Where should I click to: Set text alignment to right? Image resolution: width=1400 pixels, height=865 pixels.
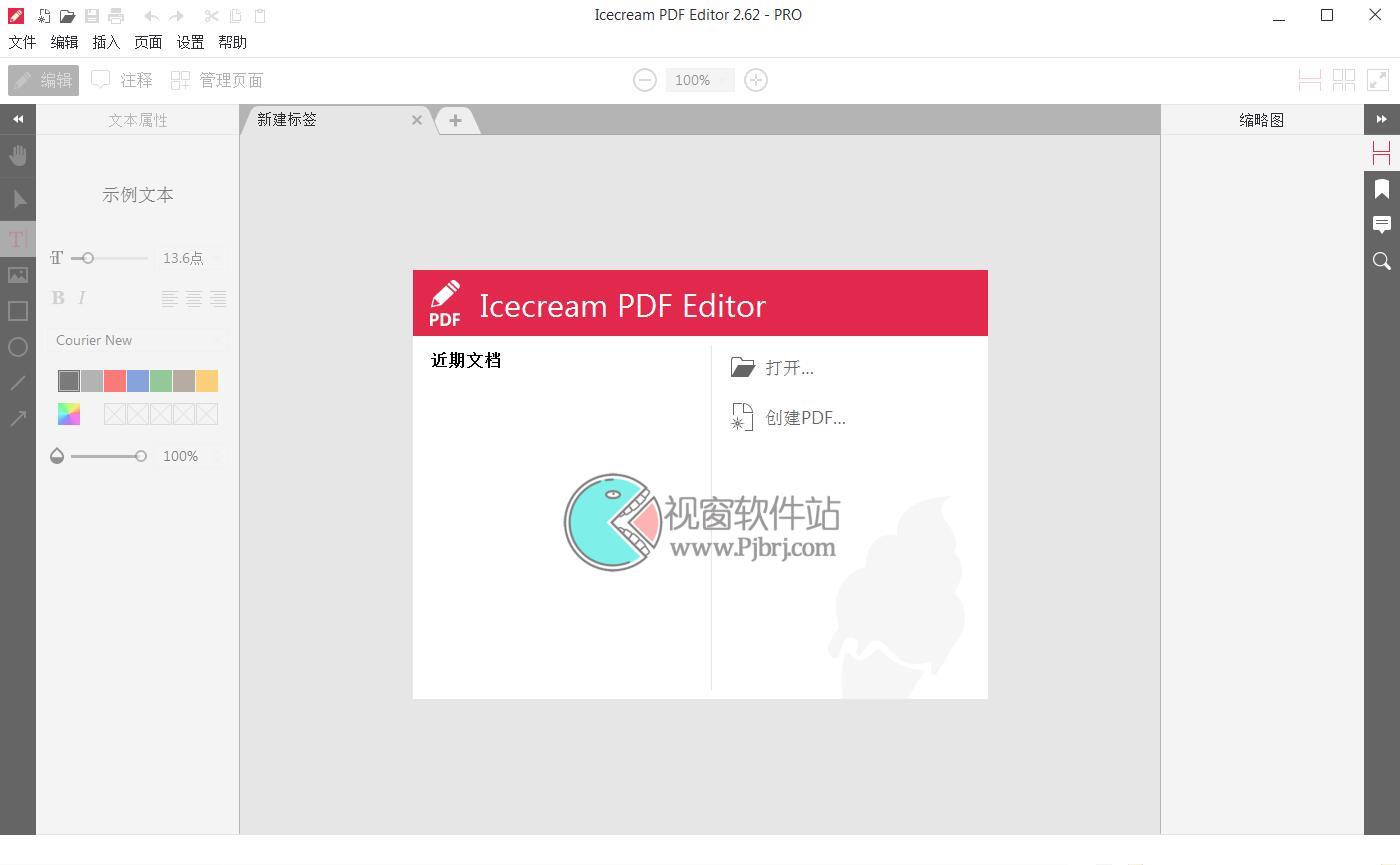[x=218, y=298]
